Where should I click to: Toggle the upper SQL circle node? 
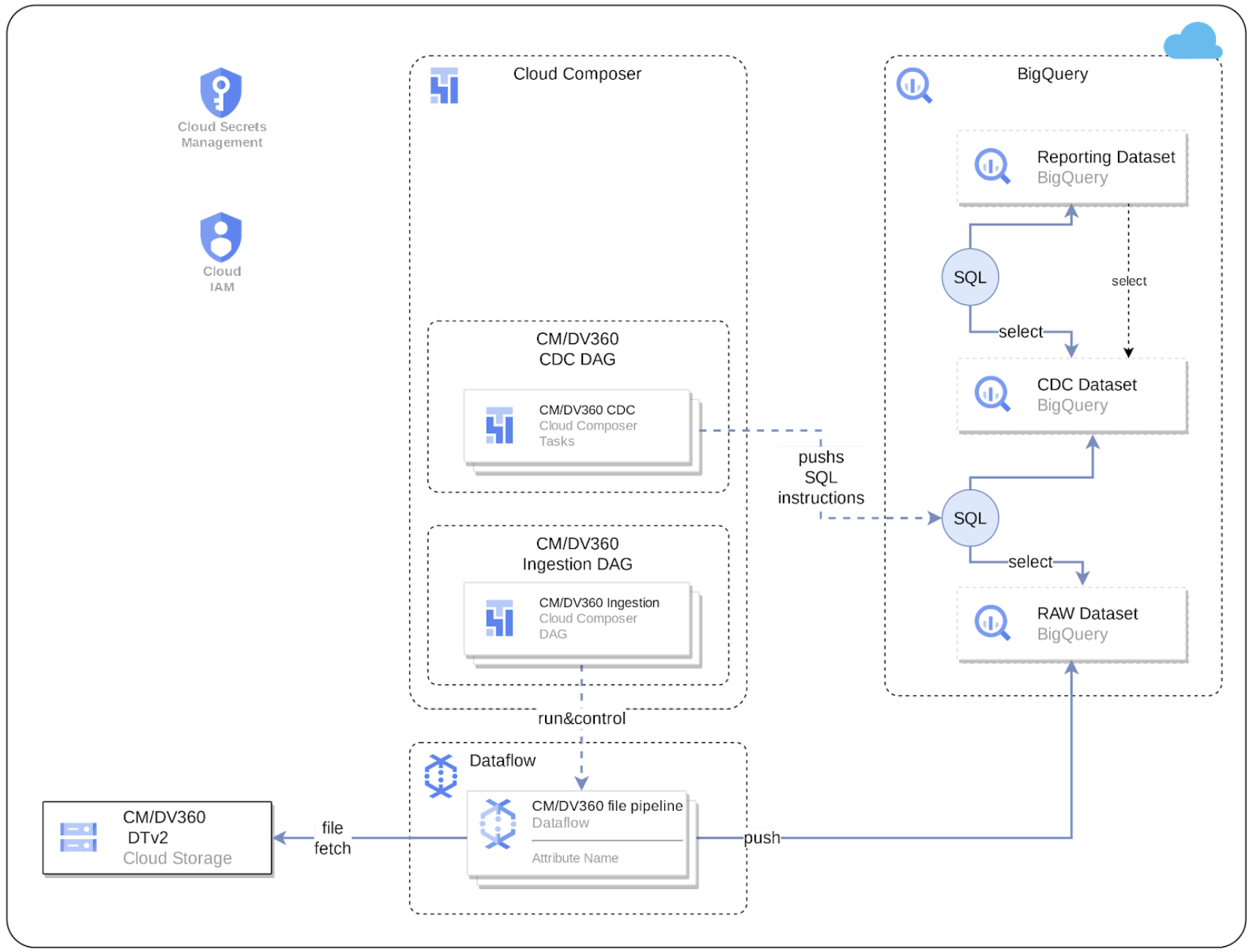click(x=970, y=277)
